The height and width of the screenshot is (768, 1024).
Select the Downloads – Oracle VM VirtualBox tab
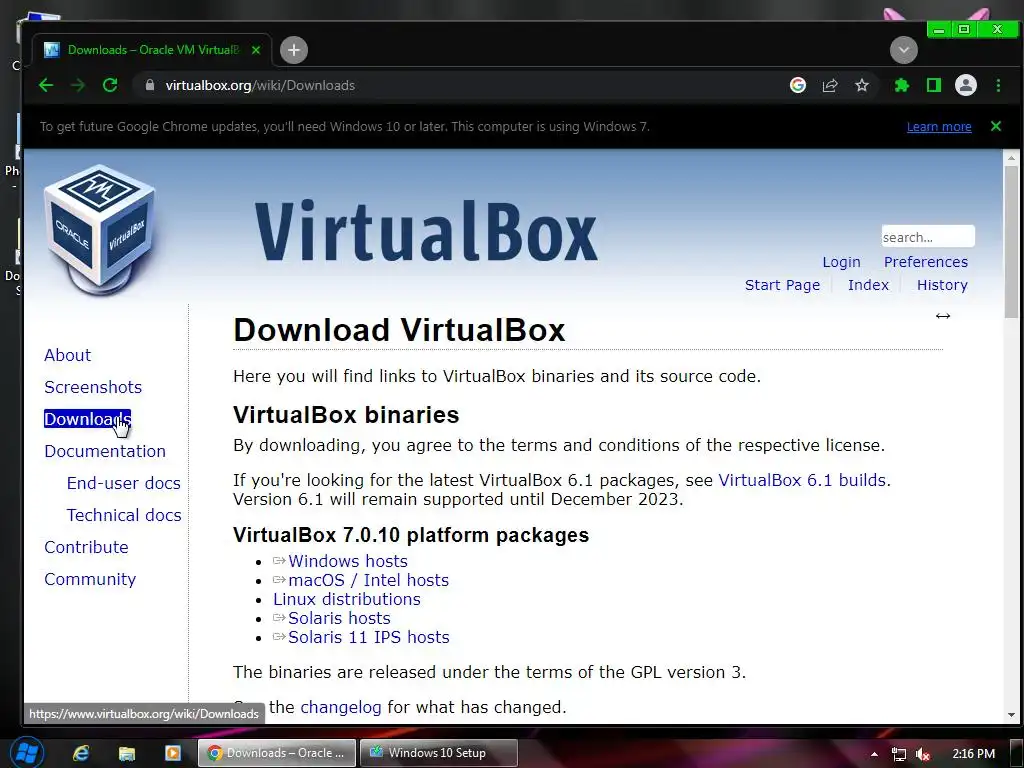click(x=152, y=50)
